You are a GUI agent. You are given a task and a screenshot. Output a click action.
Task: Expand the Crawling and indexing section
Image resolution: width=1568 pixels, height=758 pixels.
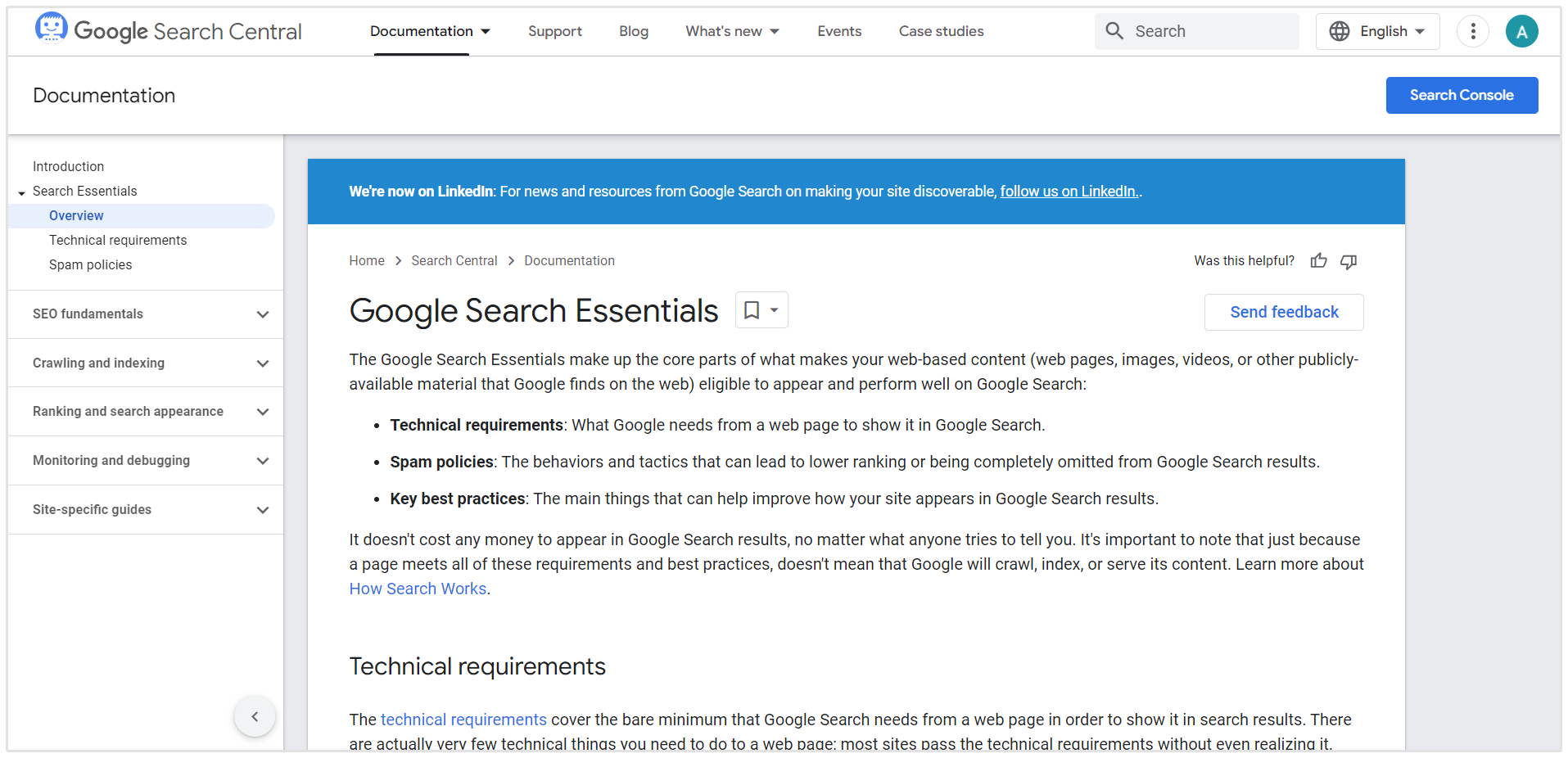tap(262, 363)
